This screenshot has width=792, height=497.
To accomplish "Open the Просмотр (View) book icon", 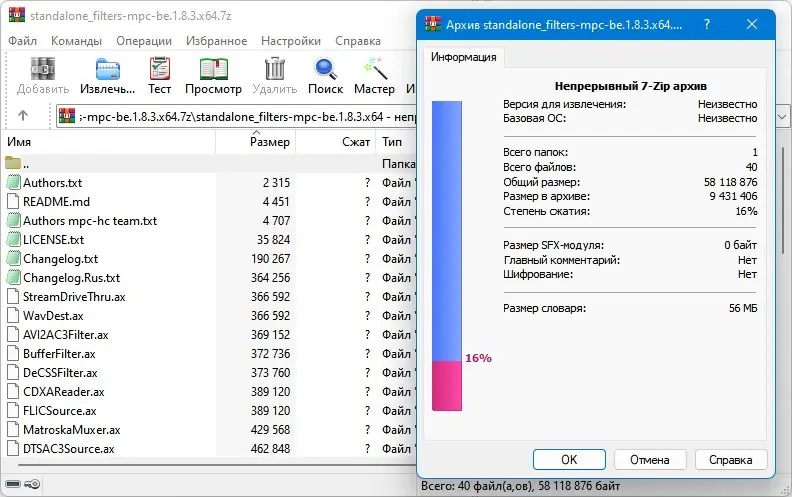I will pyautogui.click(x=213, y=69).
